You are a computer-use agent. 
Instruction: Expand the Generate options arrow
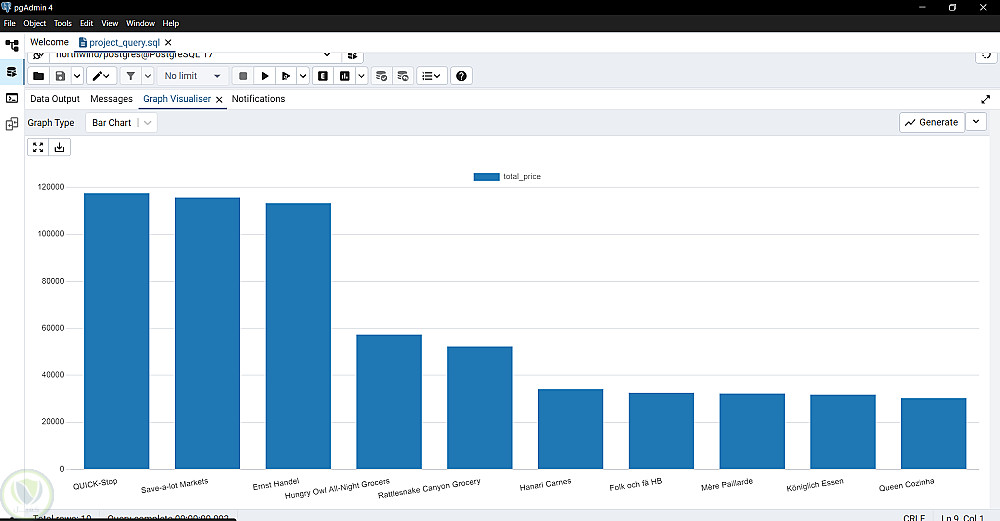click(976, 122)
